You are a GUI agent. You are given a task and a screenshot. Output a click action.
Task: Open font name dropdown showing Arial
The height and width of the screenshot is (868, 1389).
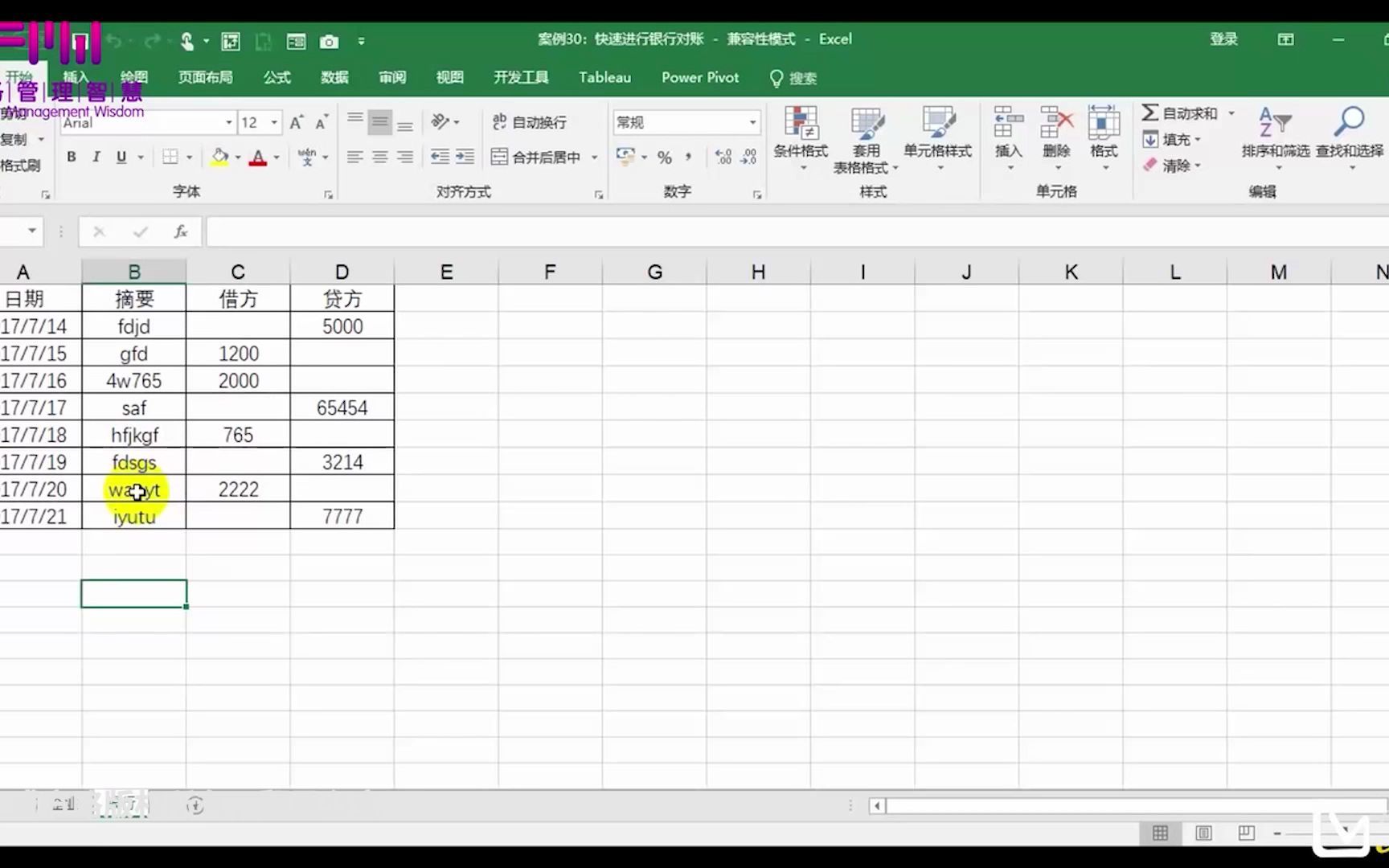(x=229, y=122)
